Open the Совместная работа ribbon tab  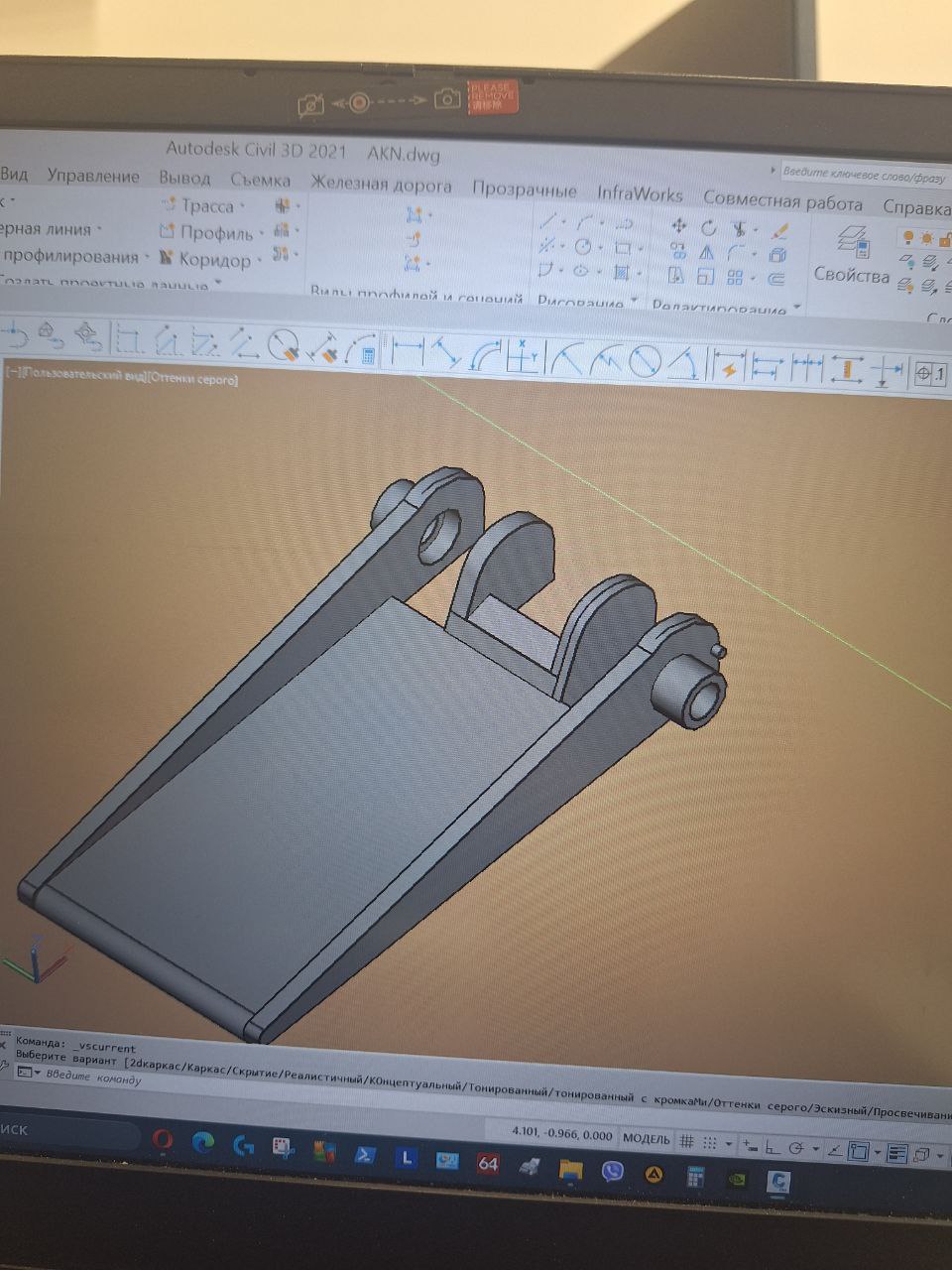(782, 201)
